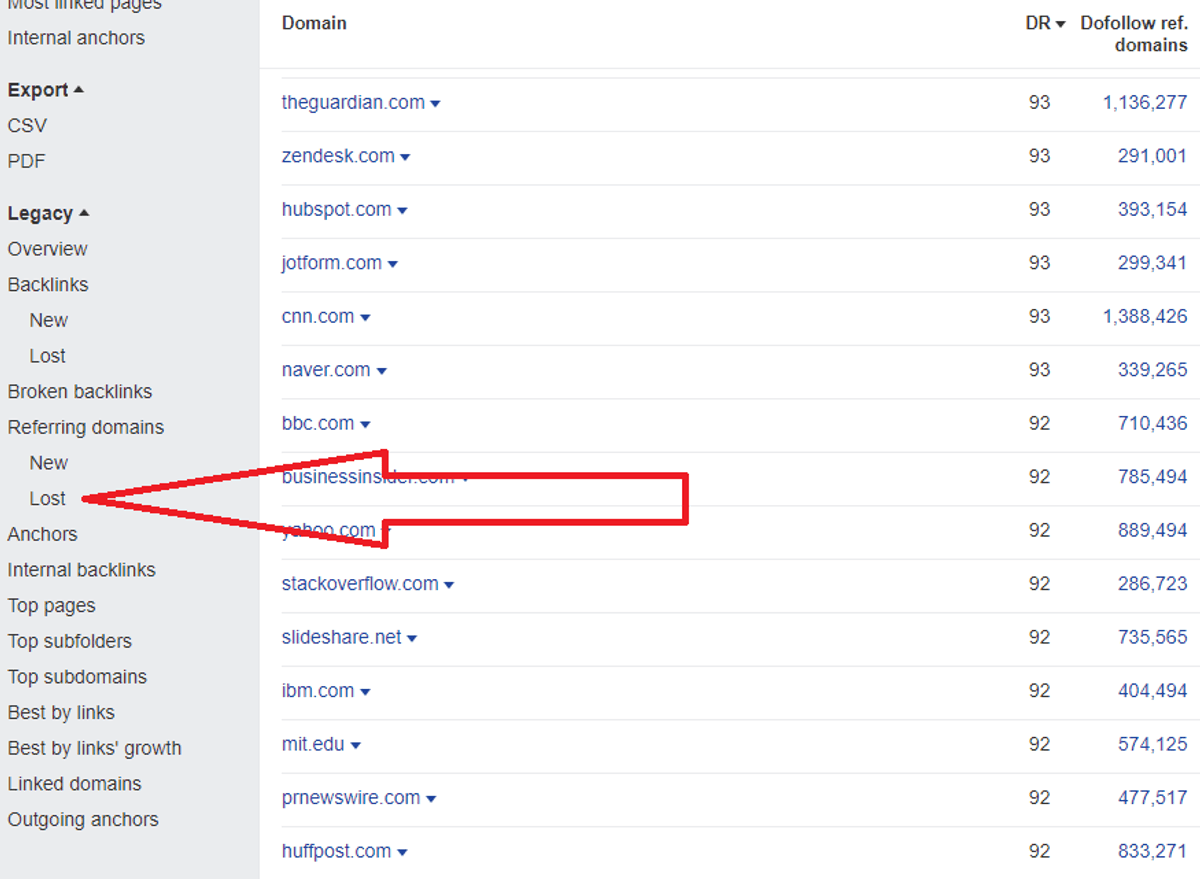This screenshot has height=879, width=1200.
Task: Open Best by links report
Action: pos(61,713)
